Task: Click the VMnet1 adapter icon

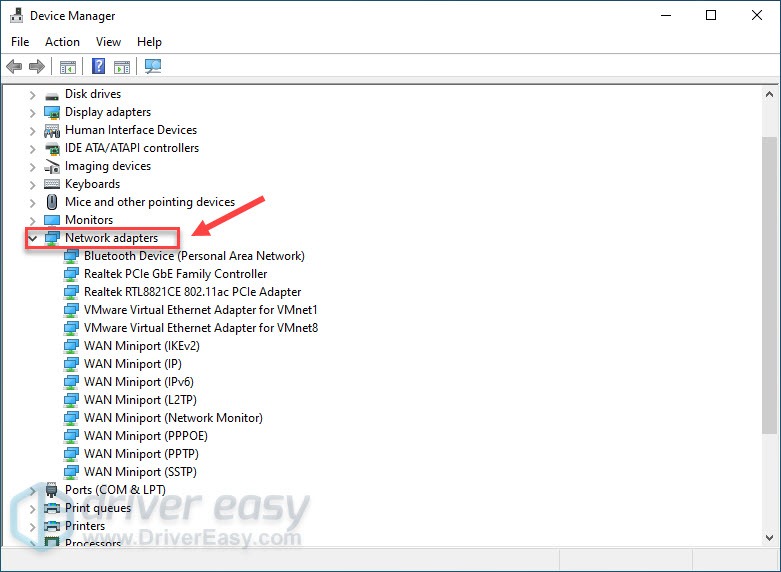Action: point(71,310)
